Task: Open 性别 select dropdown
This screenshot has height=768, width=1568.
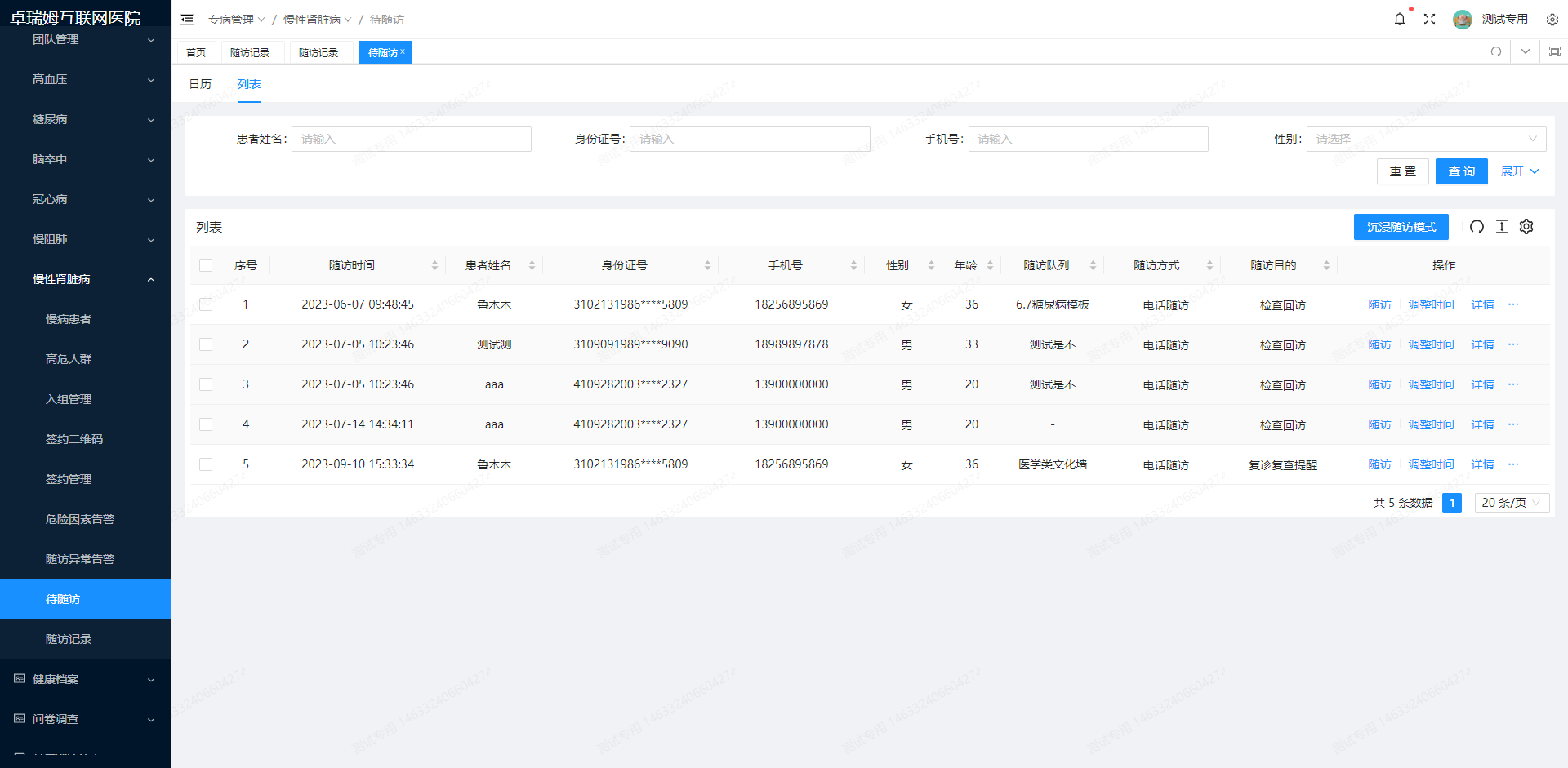Action: pyautogui.click(x=1426, y=139)
